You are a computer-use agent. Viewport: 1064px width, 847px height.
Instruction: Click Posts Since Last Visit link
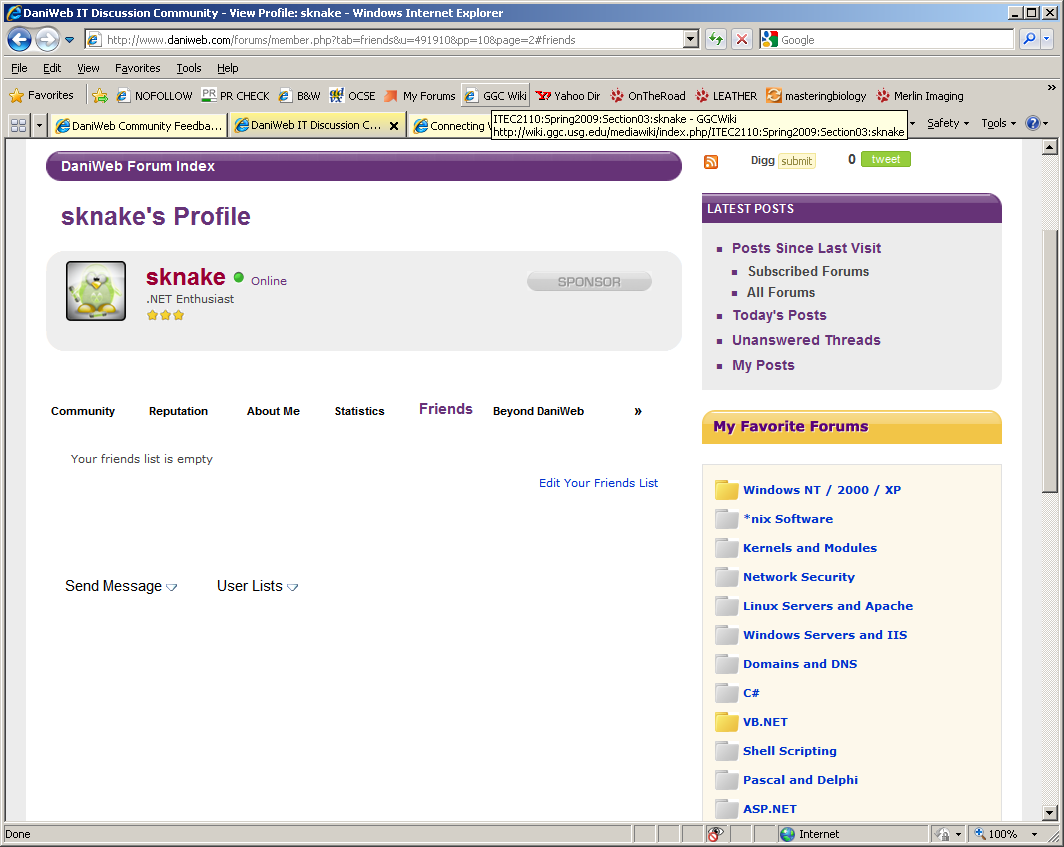[x=806, y=248]
